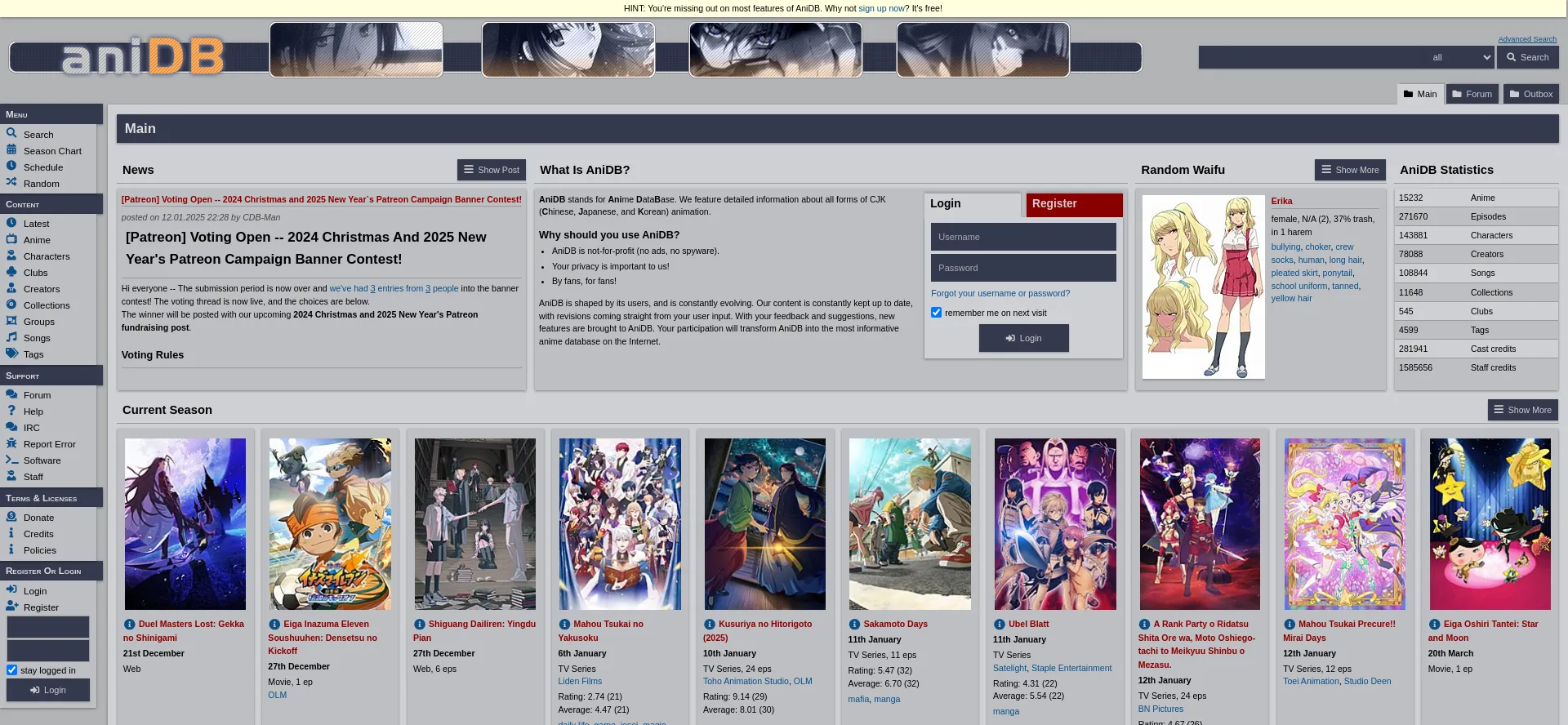Click info icon beside Eiga Oshiri Tantei
Image resolution: width=1568 pixels, height=725 pixels.
(x=1434, y=625)
